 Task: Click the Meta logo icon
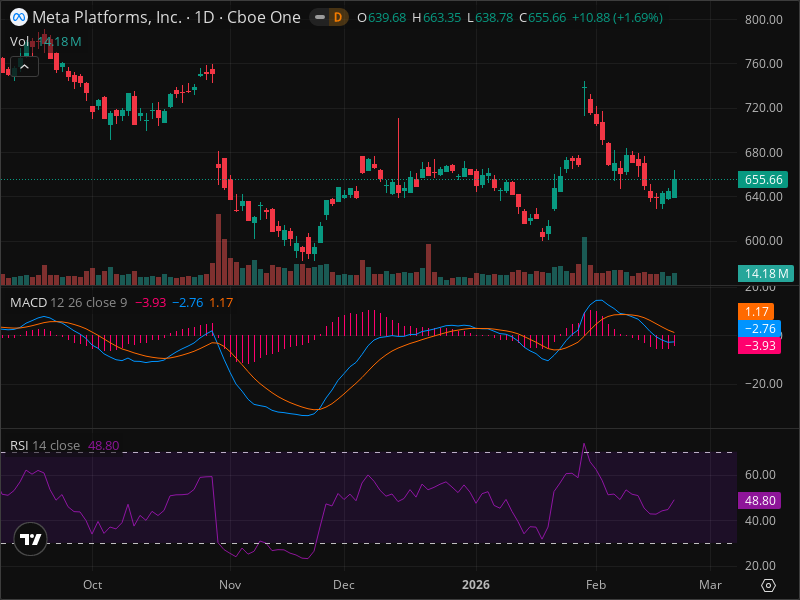click(x=19, y=17)
